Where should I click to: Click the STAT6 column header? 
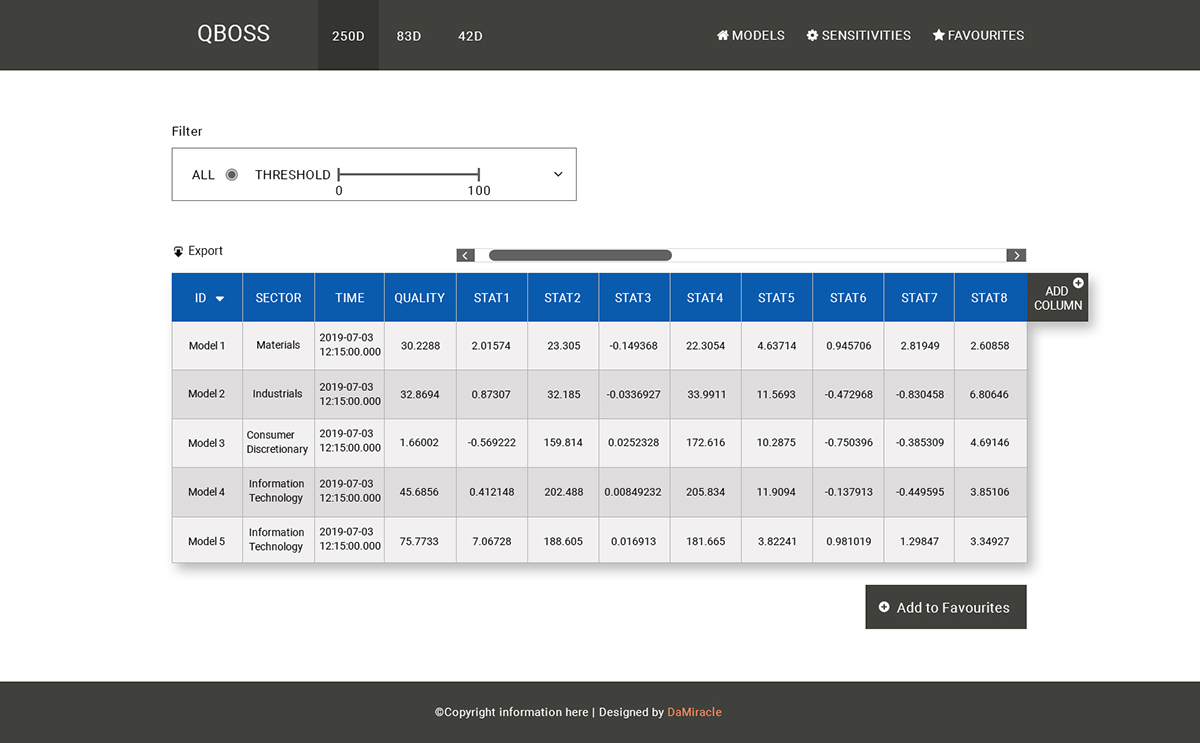tap(848, 298)
